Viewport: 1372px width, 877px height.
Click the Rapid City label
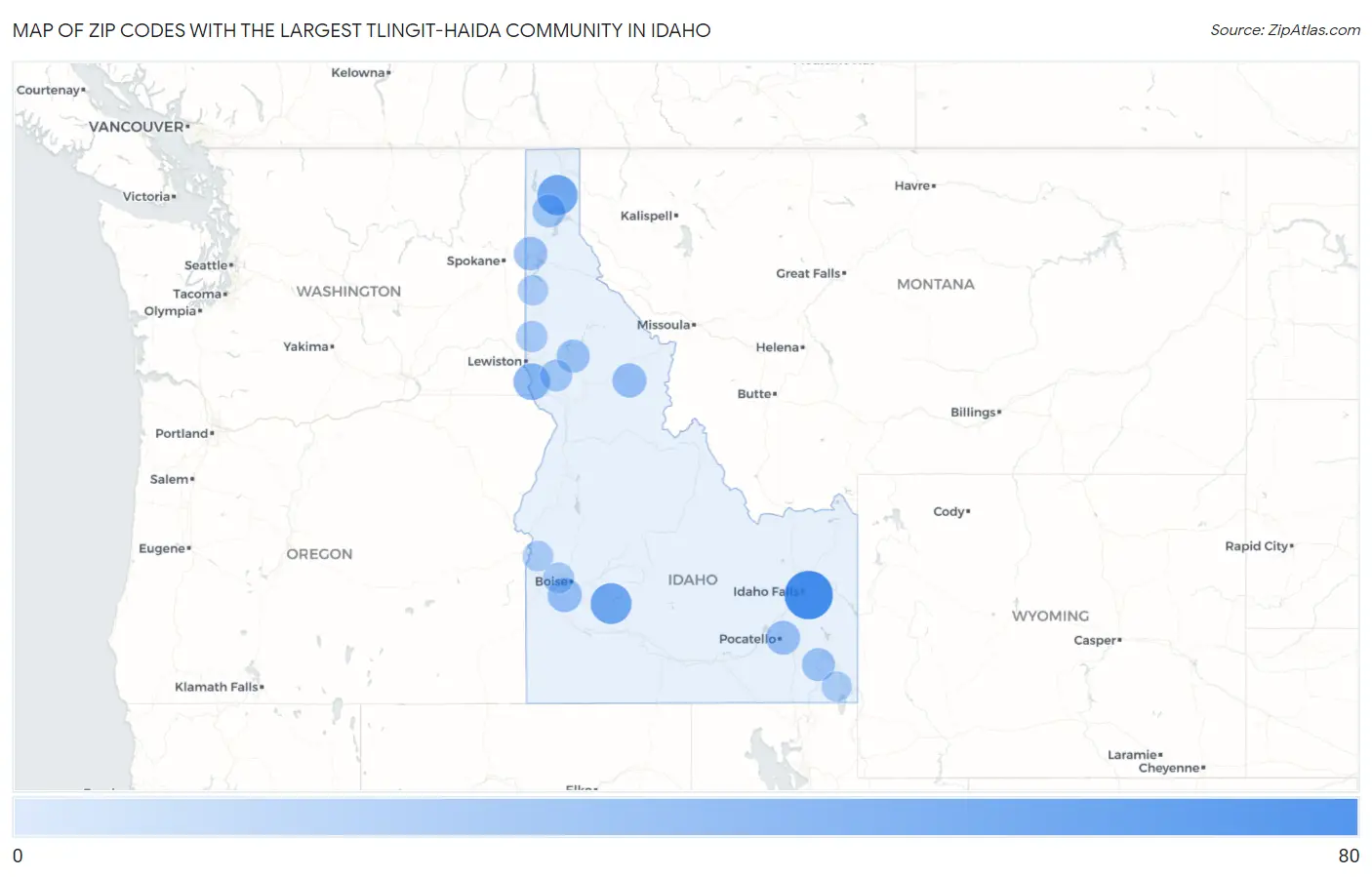[1257, 546]
